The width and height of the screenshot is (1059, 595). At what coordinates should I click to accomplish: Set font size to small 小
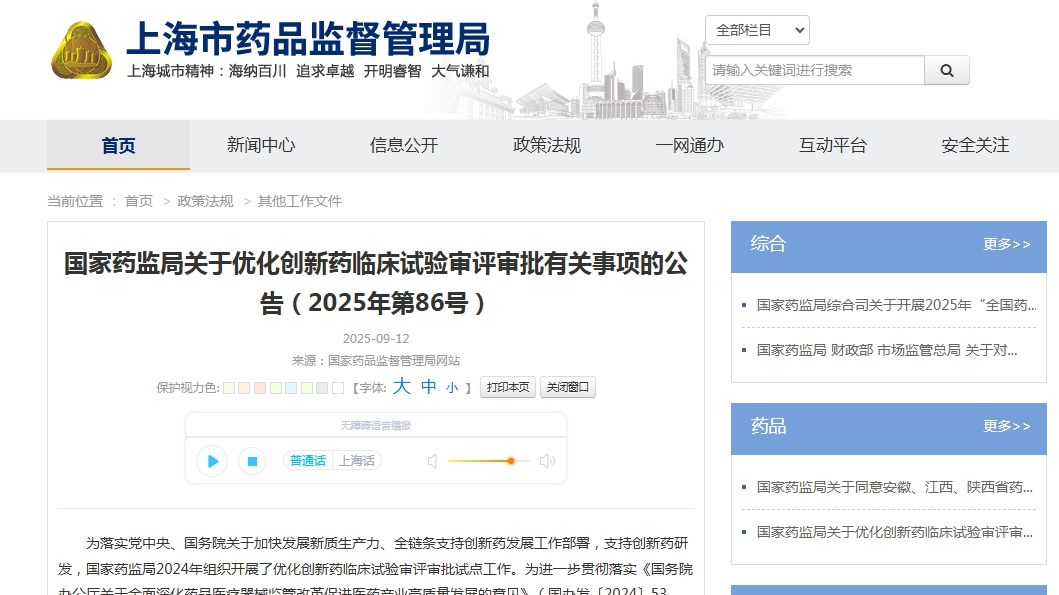tap(452, 388)
